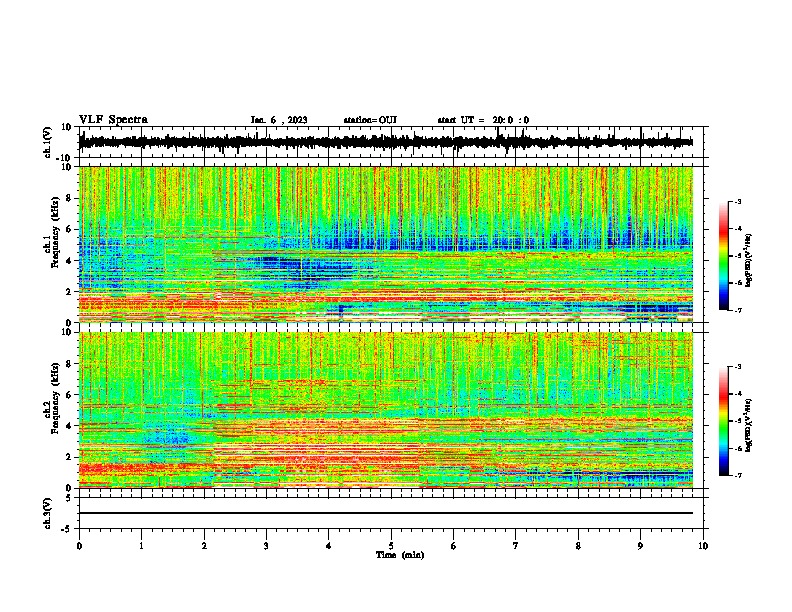Image resolution: width=792 pixels, height=612 pixels.
Task: Select the "Time (min)" axis title
Action: click(400, 555)
